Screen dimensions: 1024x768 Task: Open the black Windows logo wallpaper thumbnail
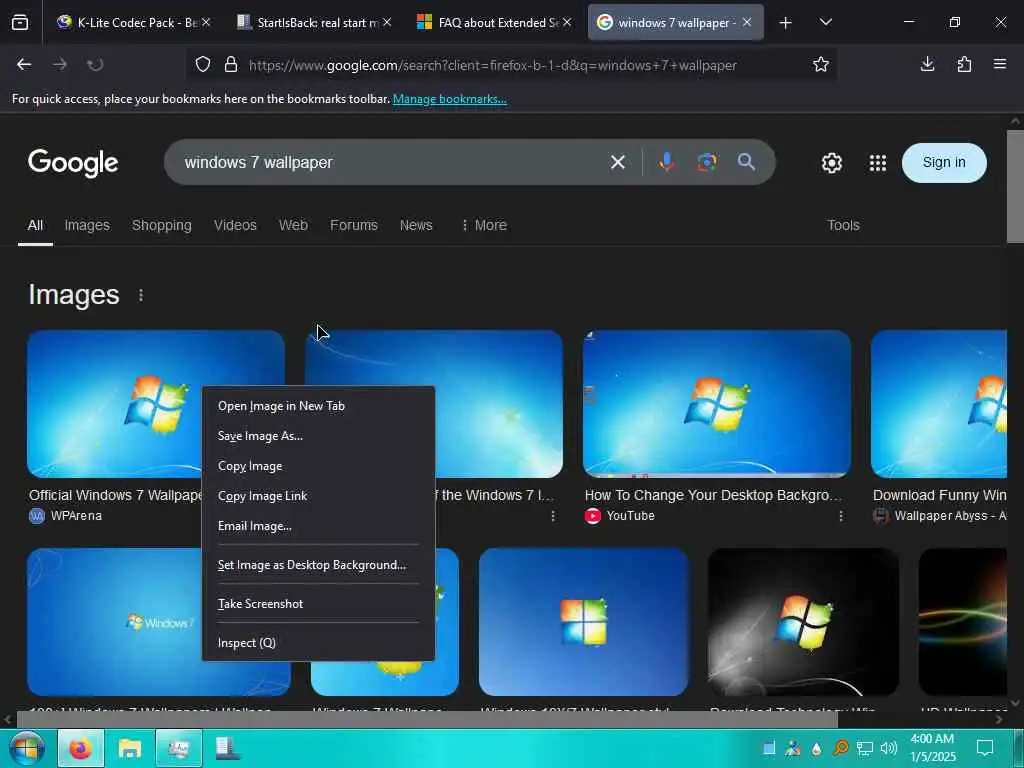[x=803, y=622]
